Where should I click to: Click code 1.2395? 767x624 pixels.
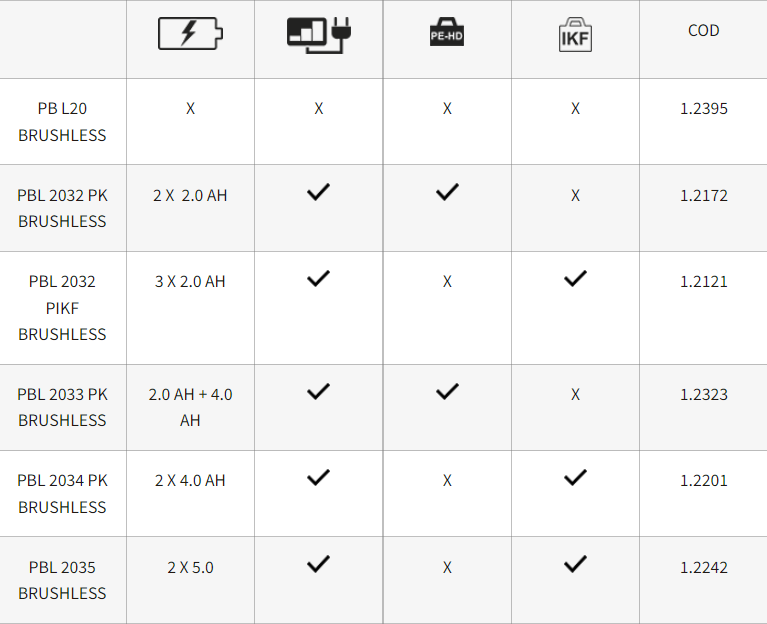pos(703,109)
